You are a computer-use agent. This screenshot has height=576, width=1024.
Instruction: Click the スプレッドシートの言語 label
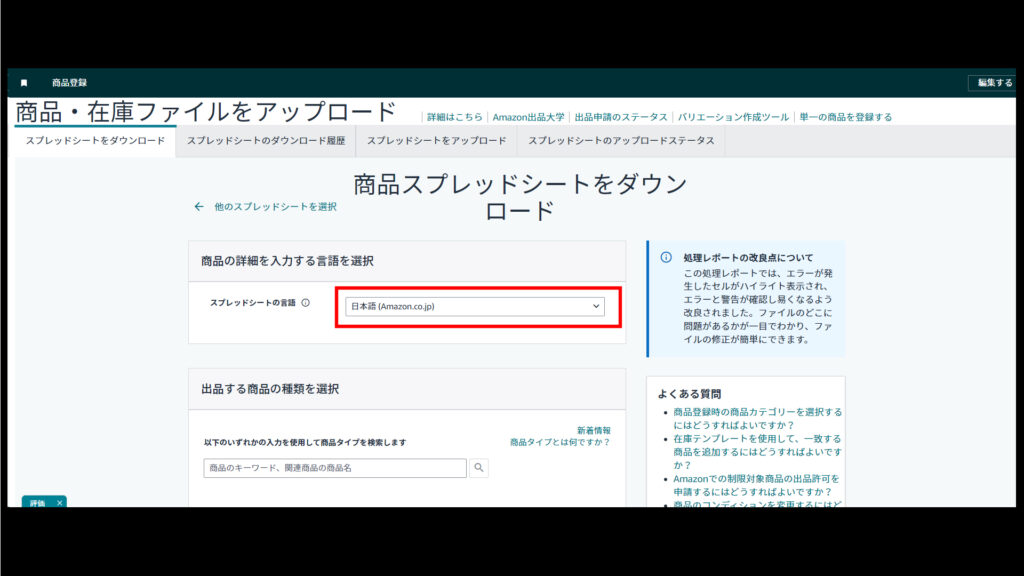253,302
